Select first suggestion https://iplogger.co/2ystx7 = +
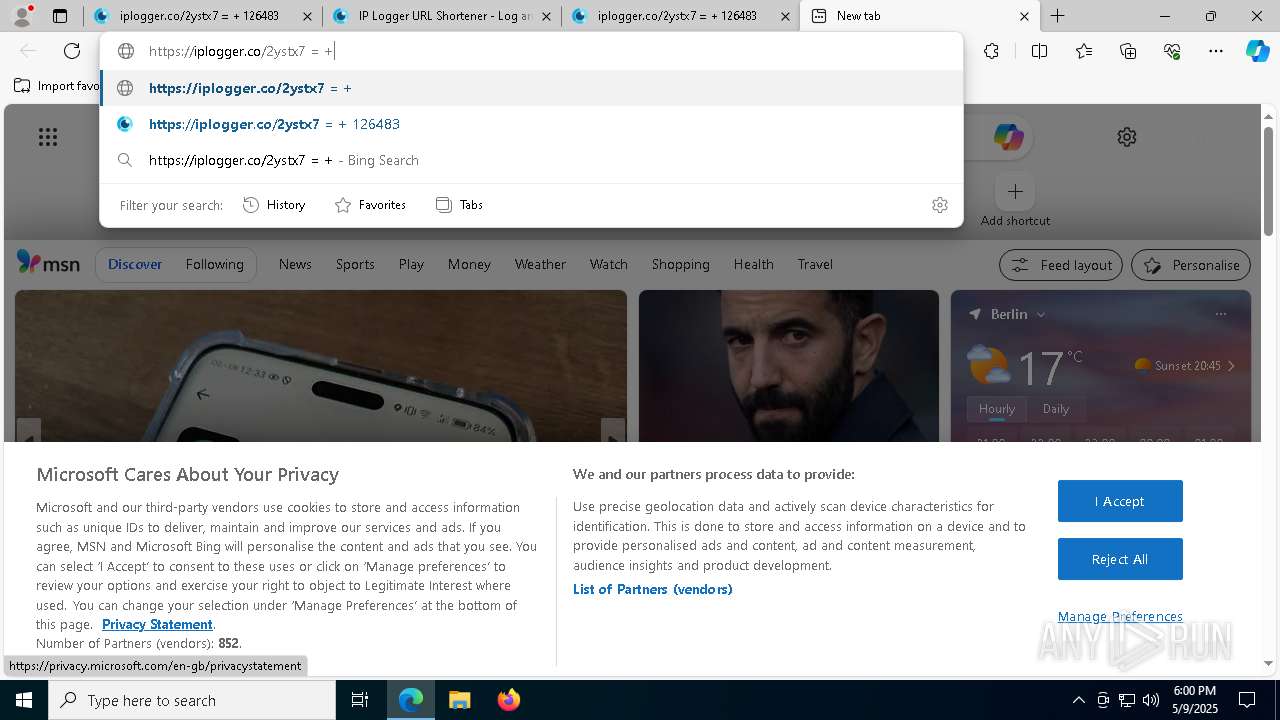1280x720 pixels. click(x=531, y=88)
